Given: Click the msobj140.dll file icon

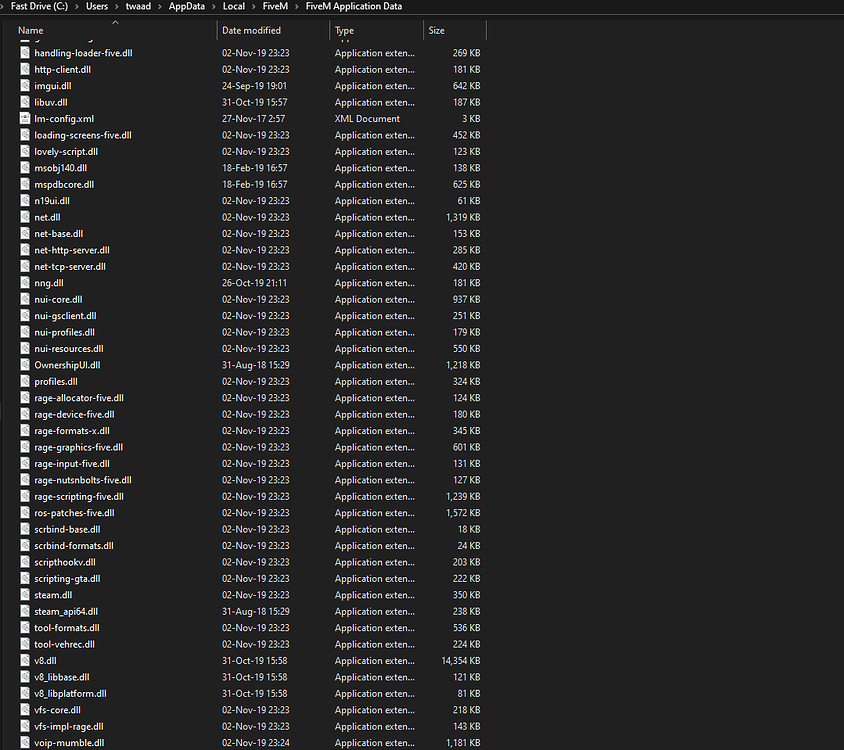Looking at the screenshot, I should (x=24, y=167).
